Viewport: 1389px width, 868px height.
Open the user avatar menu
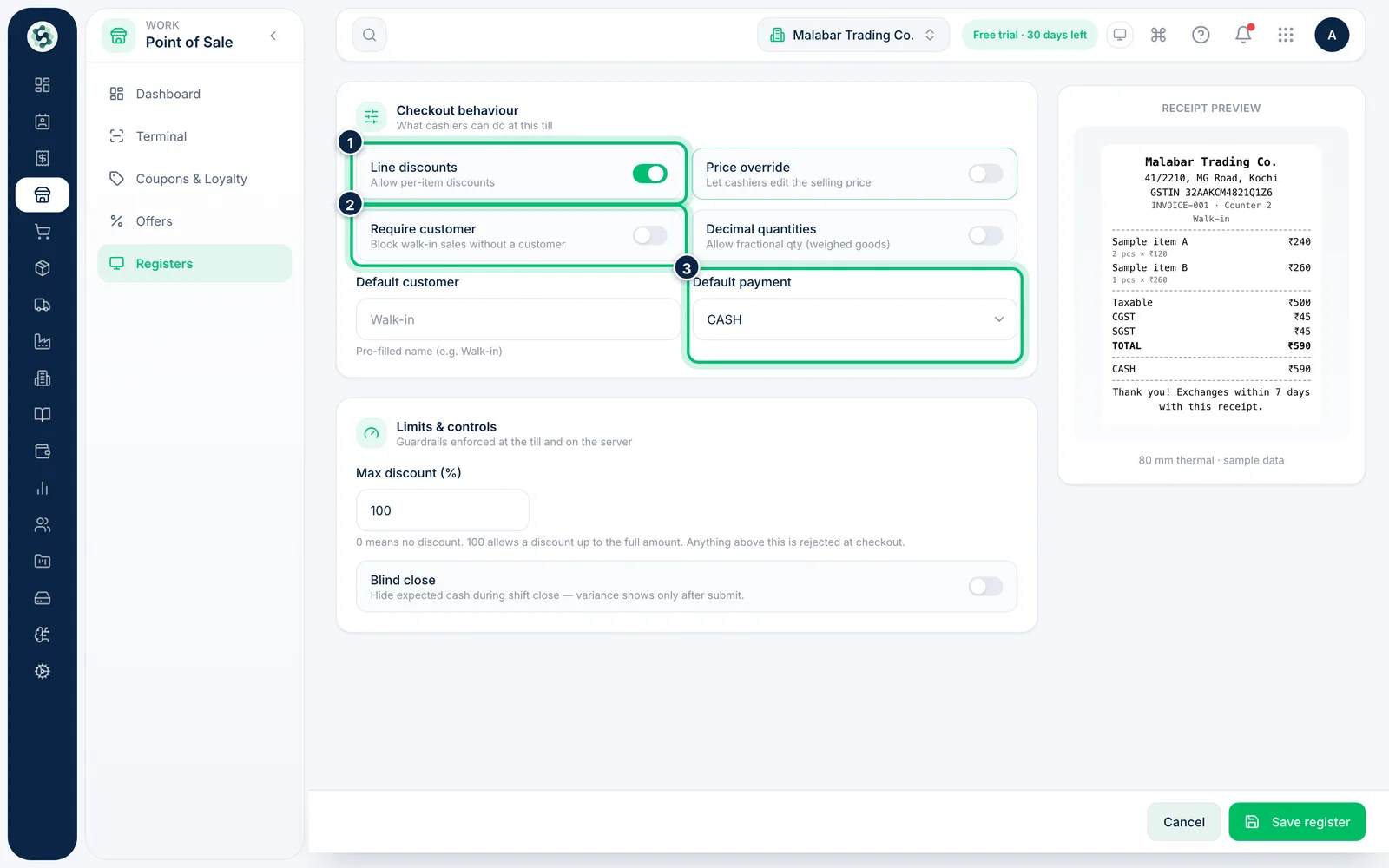(1332, 35)
